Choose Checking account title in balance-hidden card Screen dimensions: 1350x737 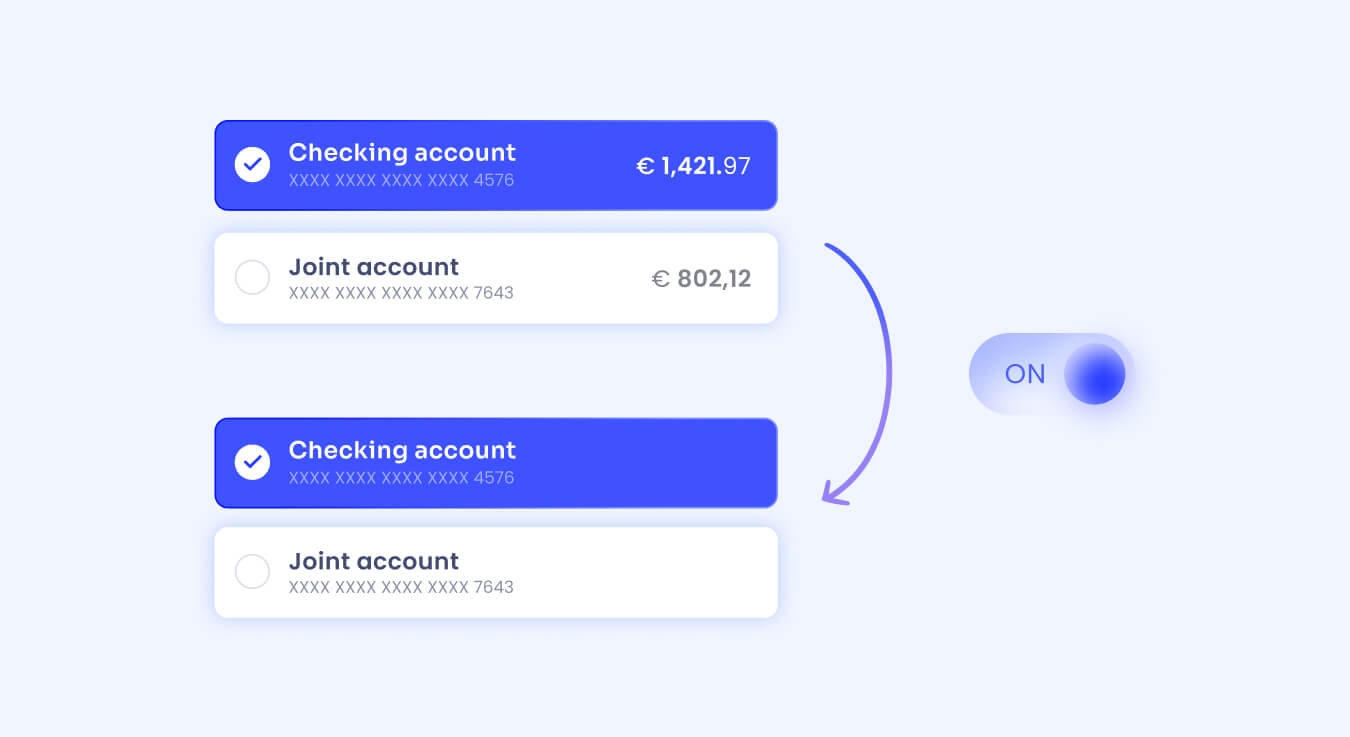(402, 449)
